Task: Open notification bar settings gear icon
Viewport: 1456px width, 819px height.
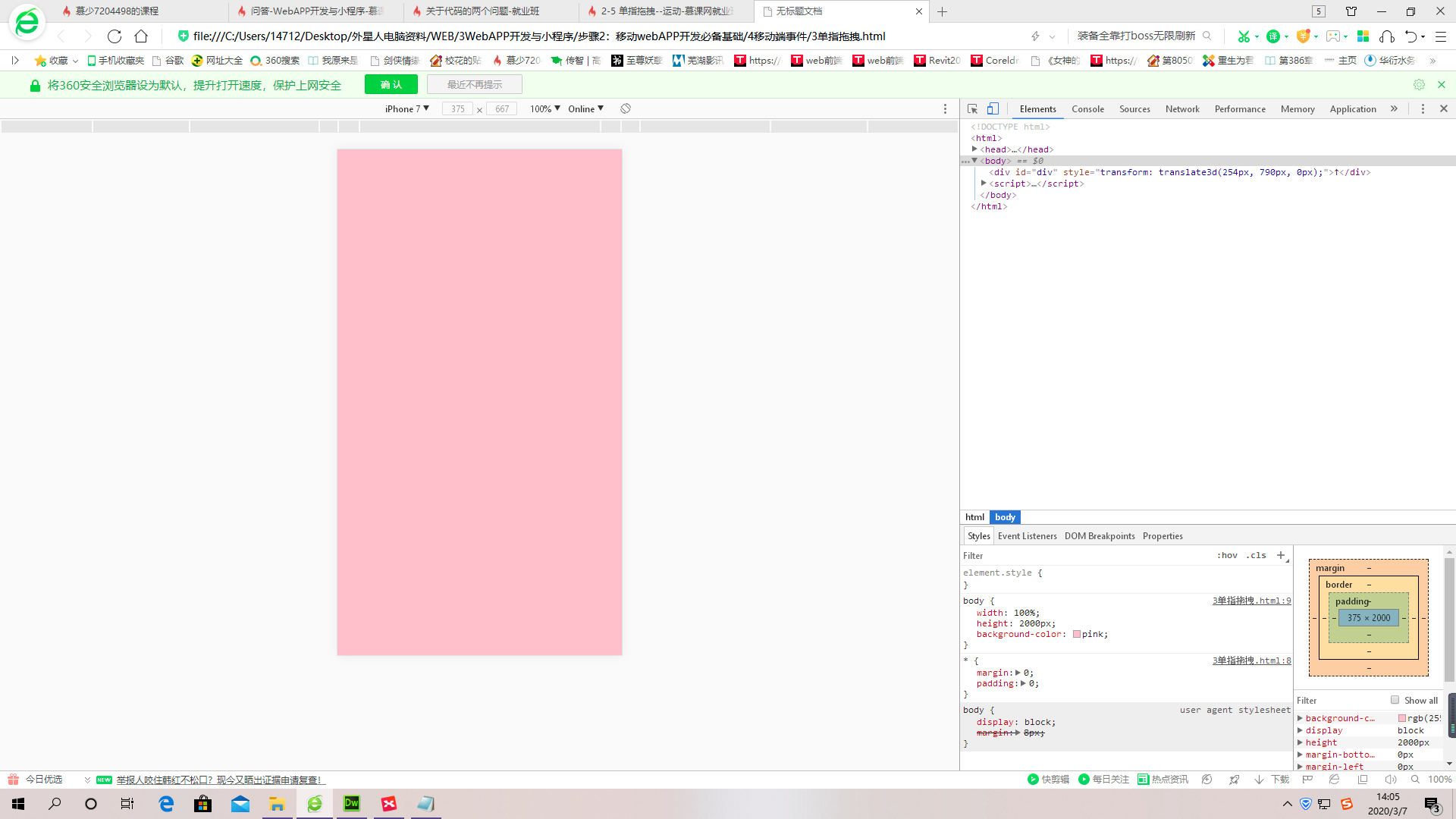Action: pyautogui.click(x=1419, y=85)
